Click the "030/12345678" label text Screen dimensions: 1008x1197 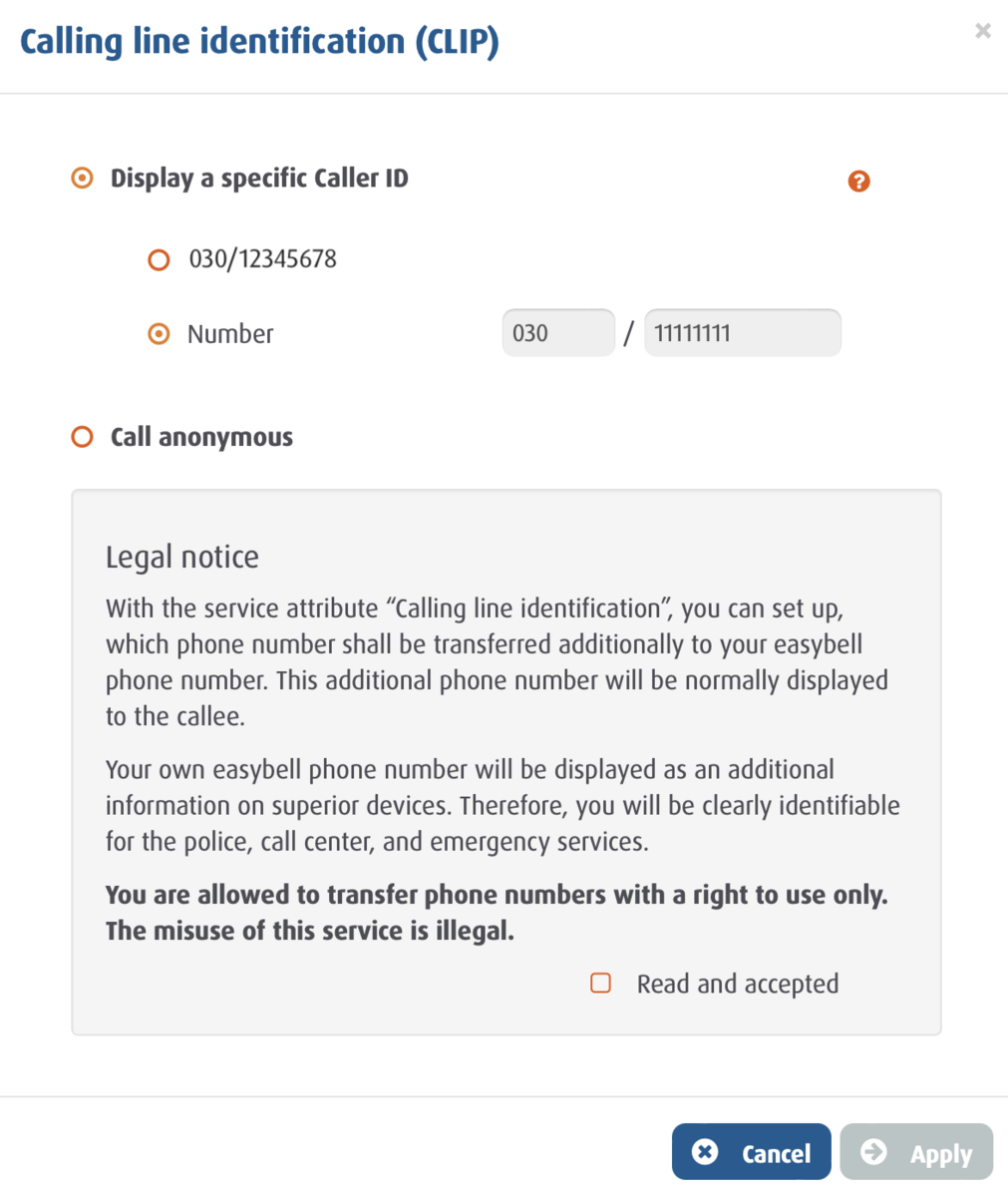pyautogui.click(x=263, y=259)
